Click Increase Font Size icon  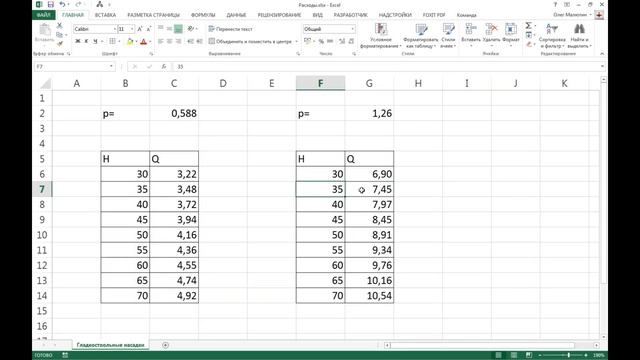coord(140,29)
